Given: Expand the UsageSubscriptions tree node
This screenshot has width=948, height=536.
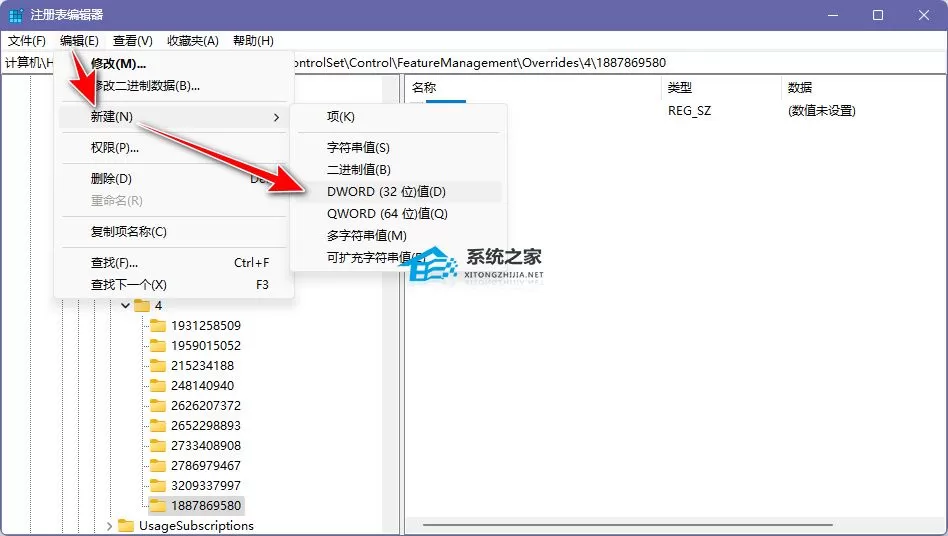Looking at the screenshot, I should [109, 526].
